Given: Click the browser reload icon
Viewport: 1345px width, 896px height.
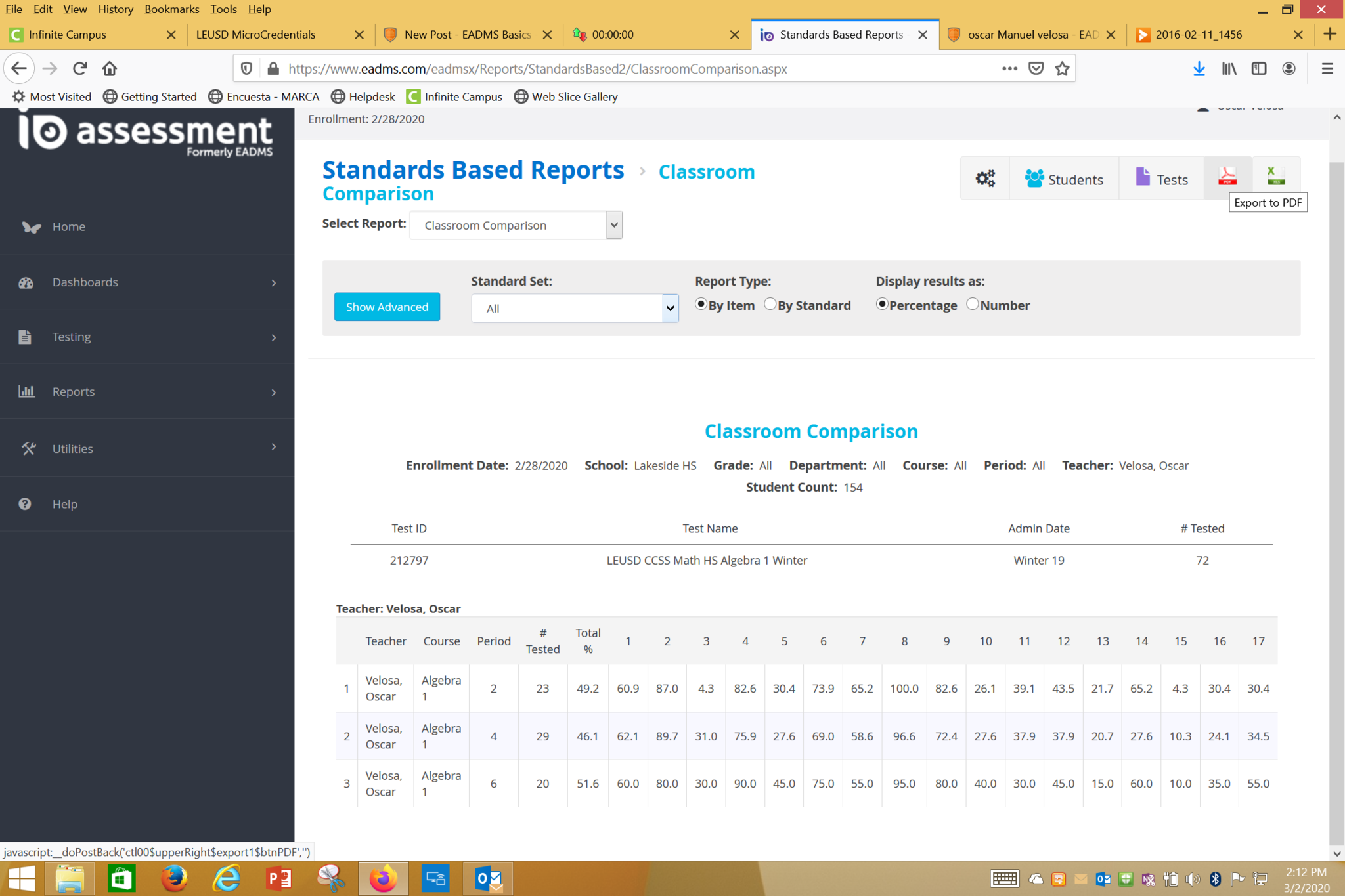Looking at the screenshot, I should click(80, 68).
